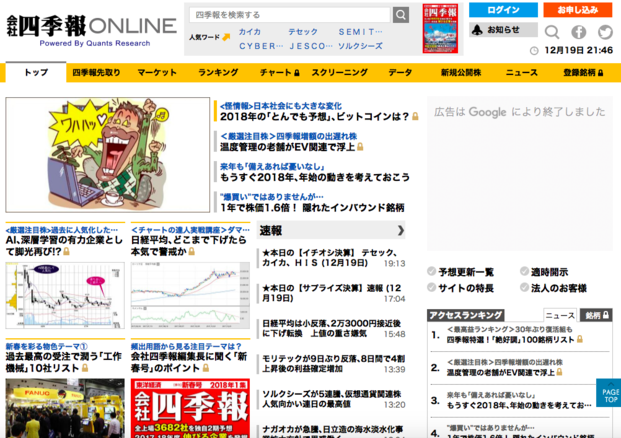The image size is (621, 438).
Task: Click the check icon next to 適時開示
Action: 524,271
